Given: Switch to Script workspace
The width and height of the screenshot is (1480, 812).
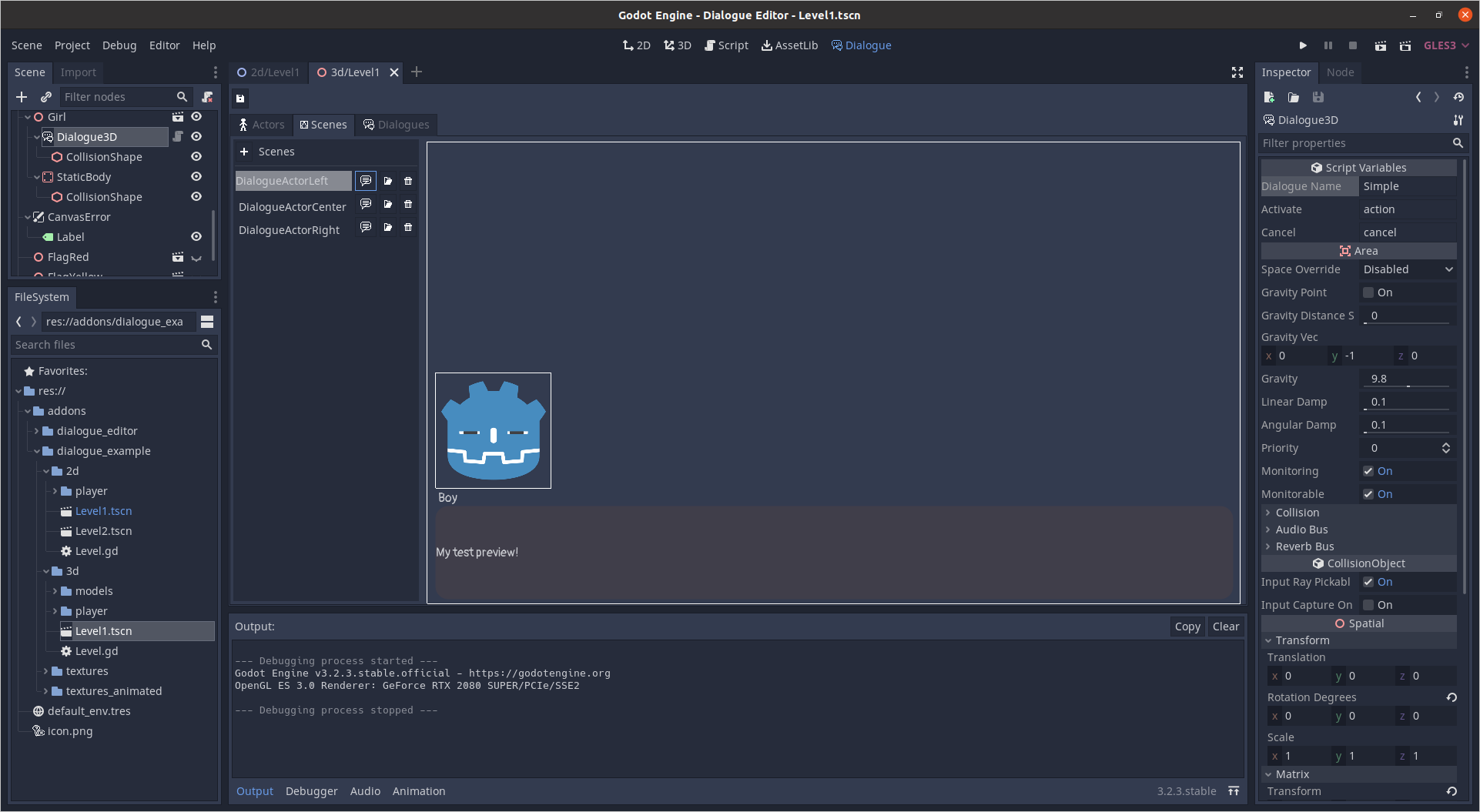Looking at the screenshot, I should pyautogui.click(x=726, y=45).
